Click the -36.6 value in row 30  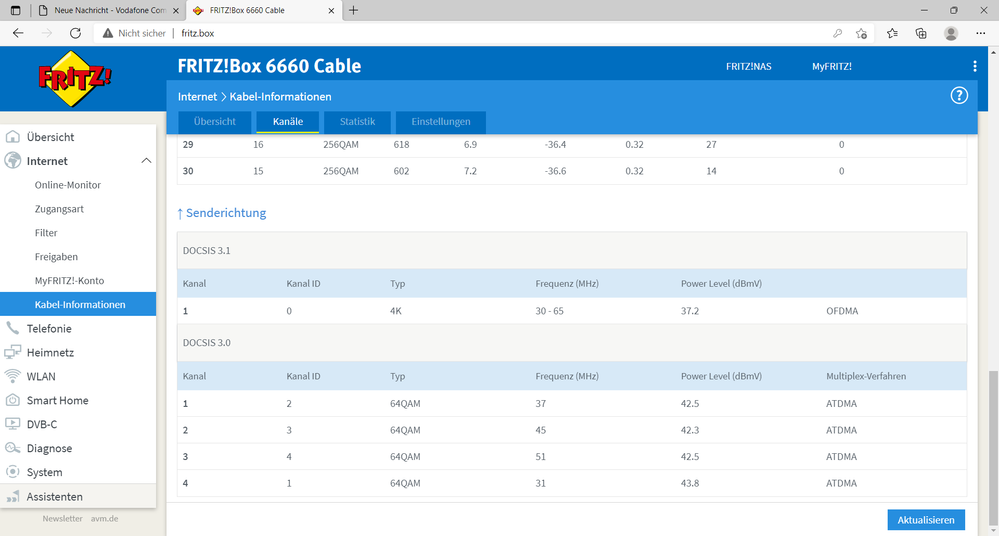click(556, 171)
